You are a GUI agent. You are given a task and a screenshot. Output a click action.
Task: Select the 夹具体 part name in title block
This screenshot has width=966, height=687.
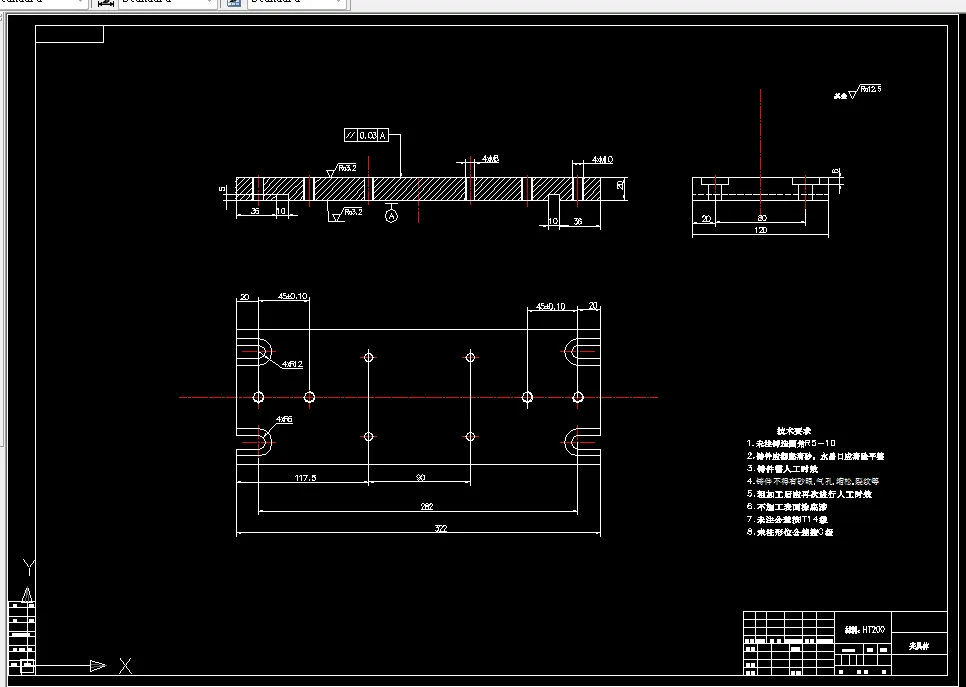pos(919,646)
